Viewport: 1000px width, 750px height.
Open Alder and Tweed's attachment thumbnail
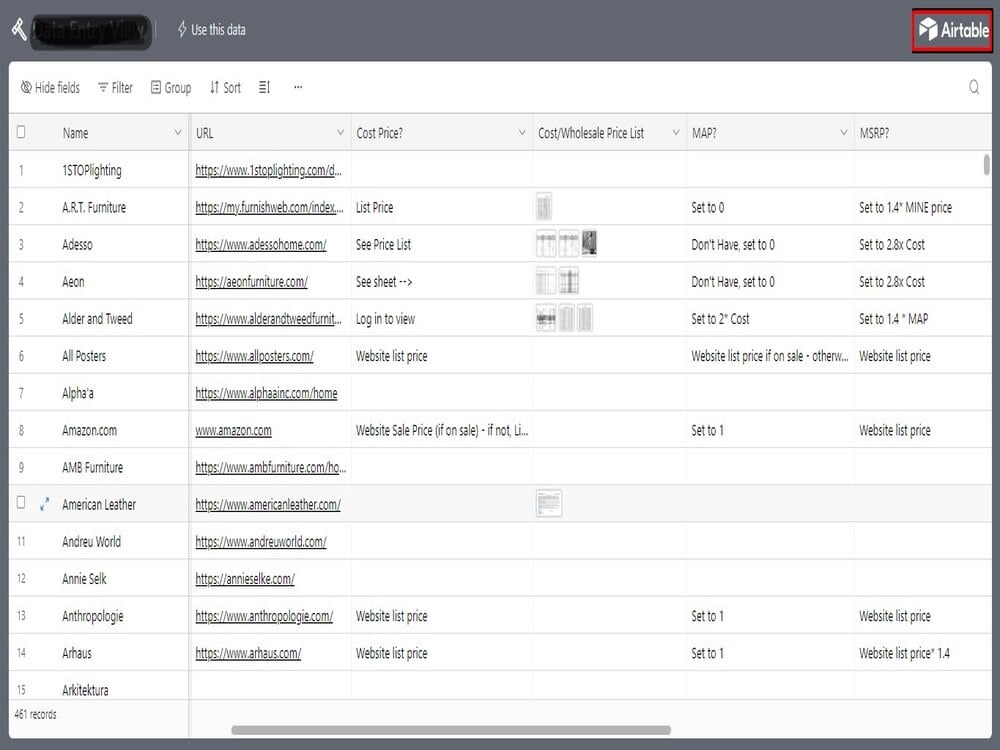click(x=548, y=318)
